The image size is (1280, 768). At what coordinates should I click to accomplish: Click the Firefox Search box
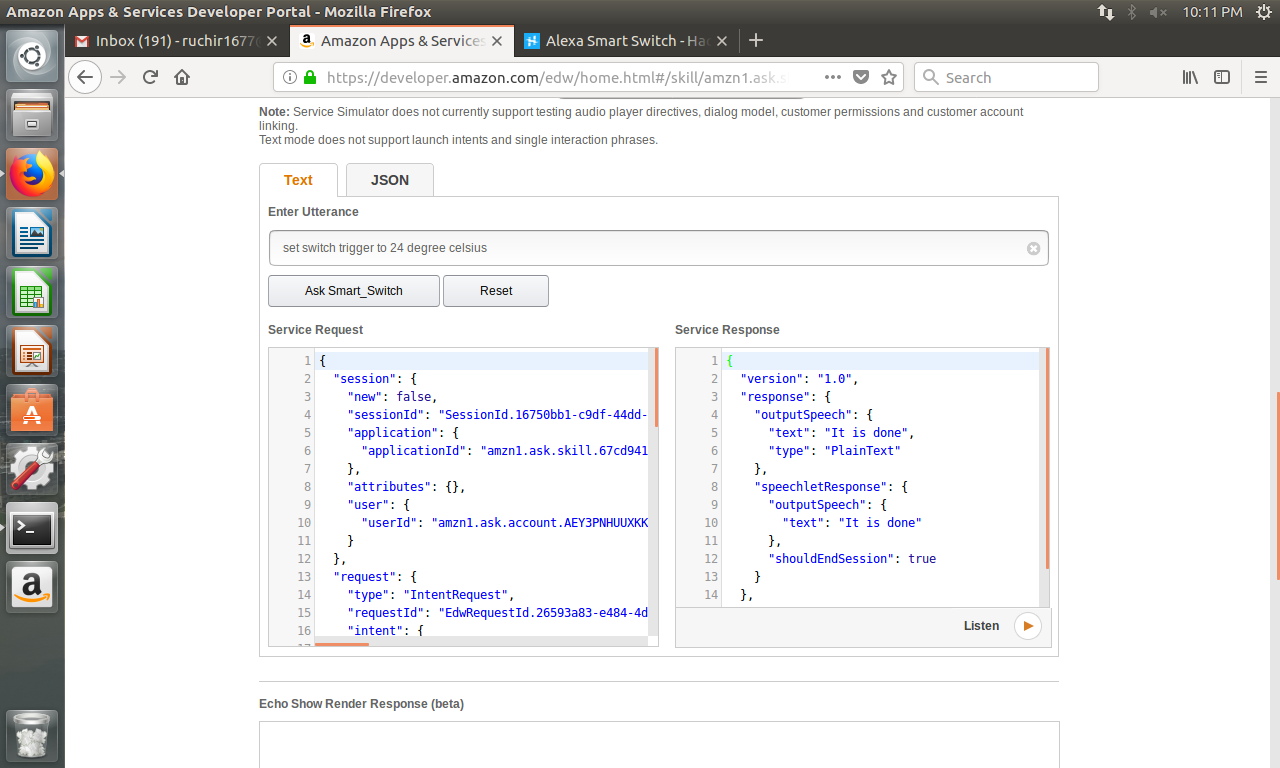pos(1007,77)
